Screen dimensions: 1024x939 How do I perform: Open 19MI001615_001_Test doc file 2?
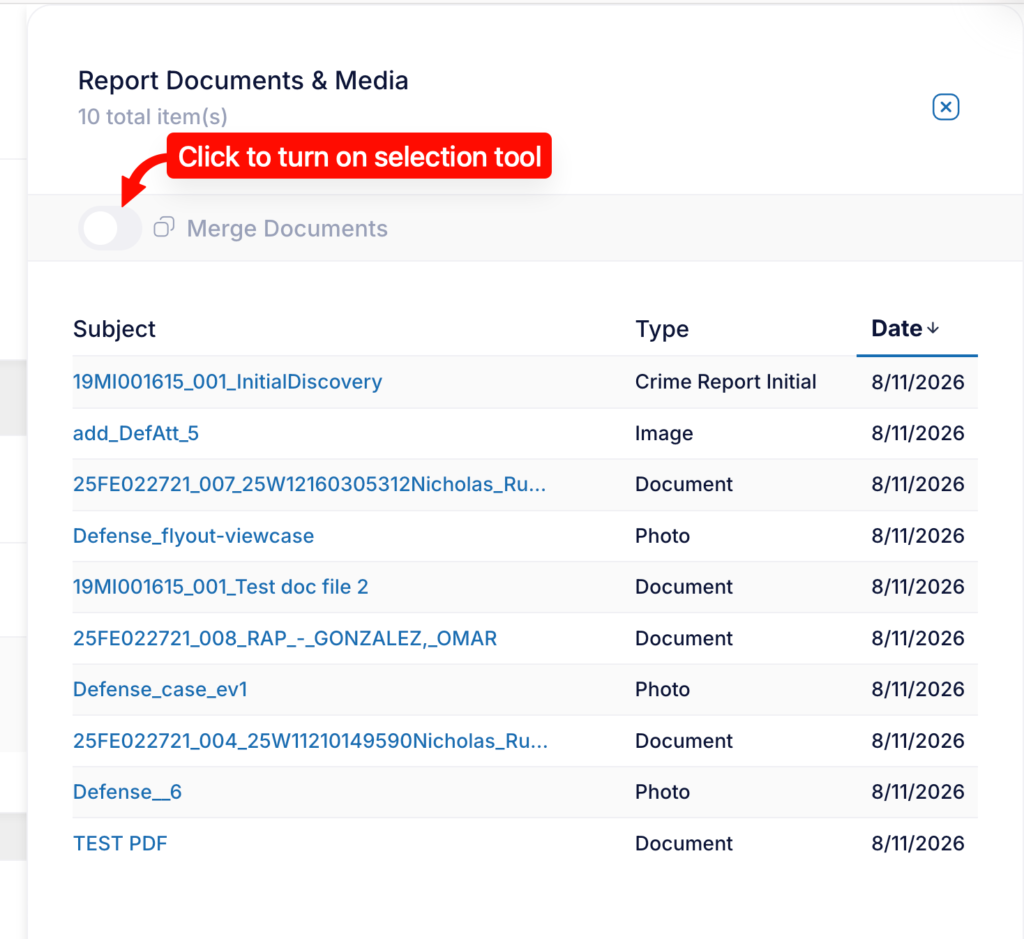(221, 587)
